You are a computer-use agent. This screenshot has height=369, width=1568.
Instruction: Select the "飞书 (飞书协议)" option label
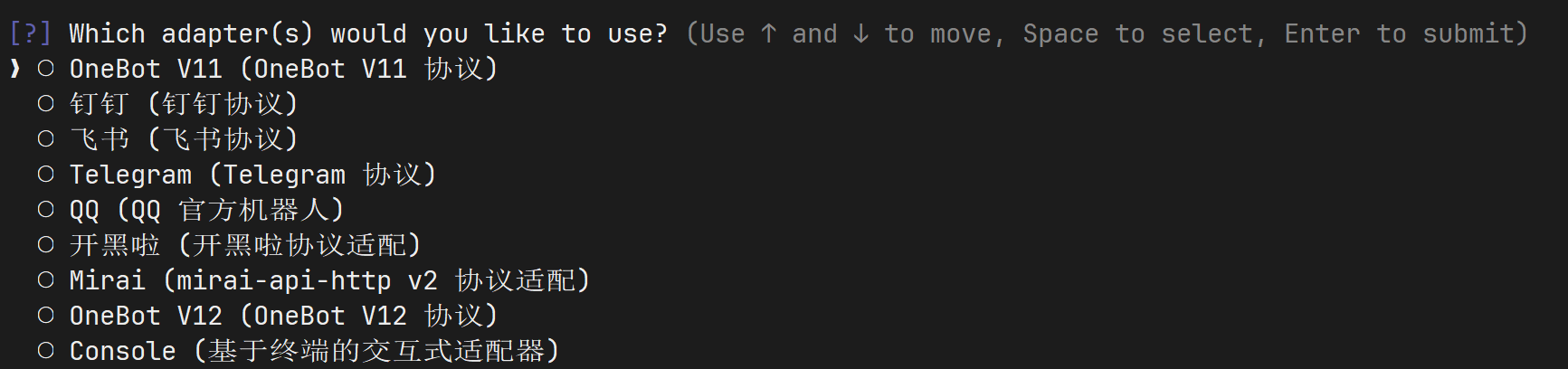click(x=184, y=139)
